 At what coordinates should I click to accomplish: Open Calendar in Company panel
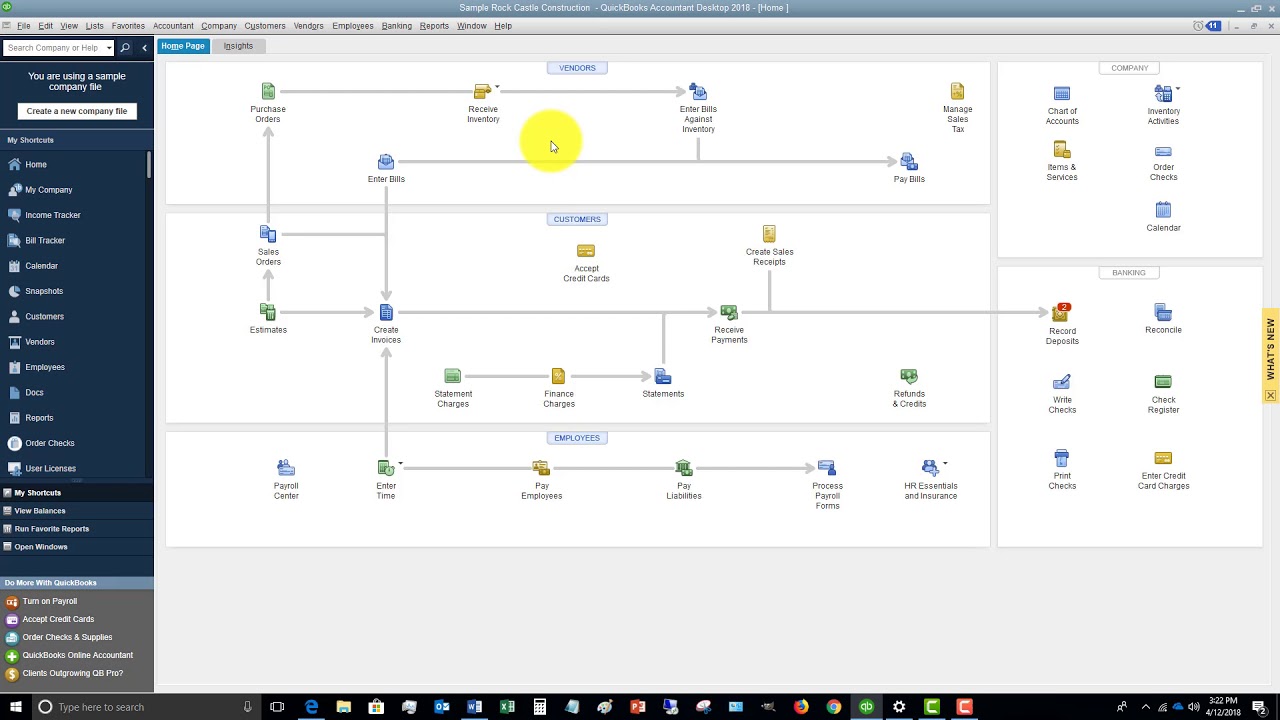[1163, 210]
